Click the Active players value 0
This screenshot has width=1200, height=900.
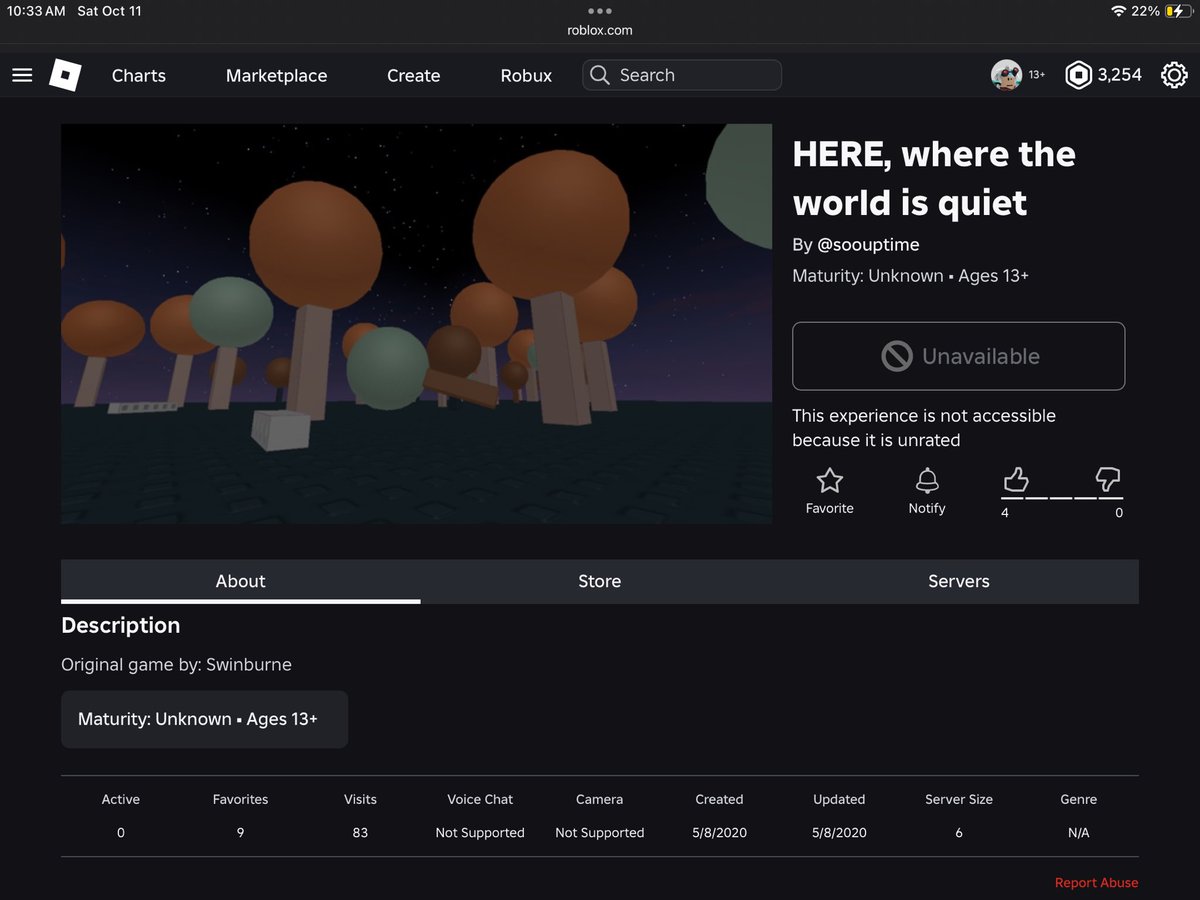pos(121,832)
